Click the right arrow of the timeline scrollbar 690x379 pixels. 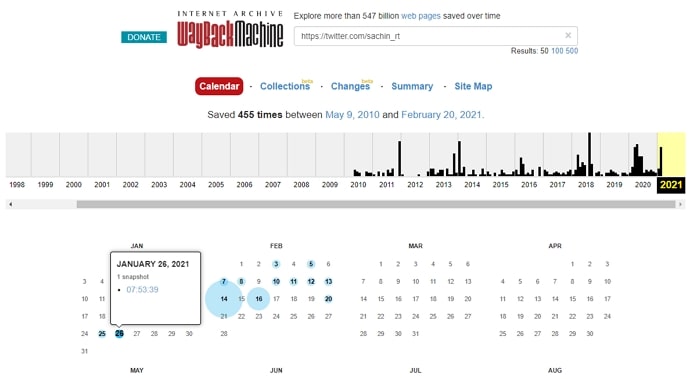click(680, 204)
